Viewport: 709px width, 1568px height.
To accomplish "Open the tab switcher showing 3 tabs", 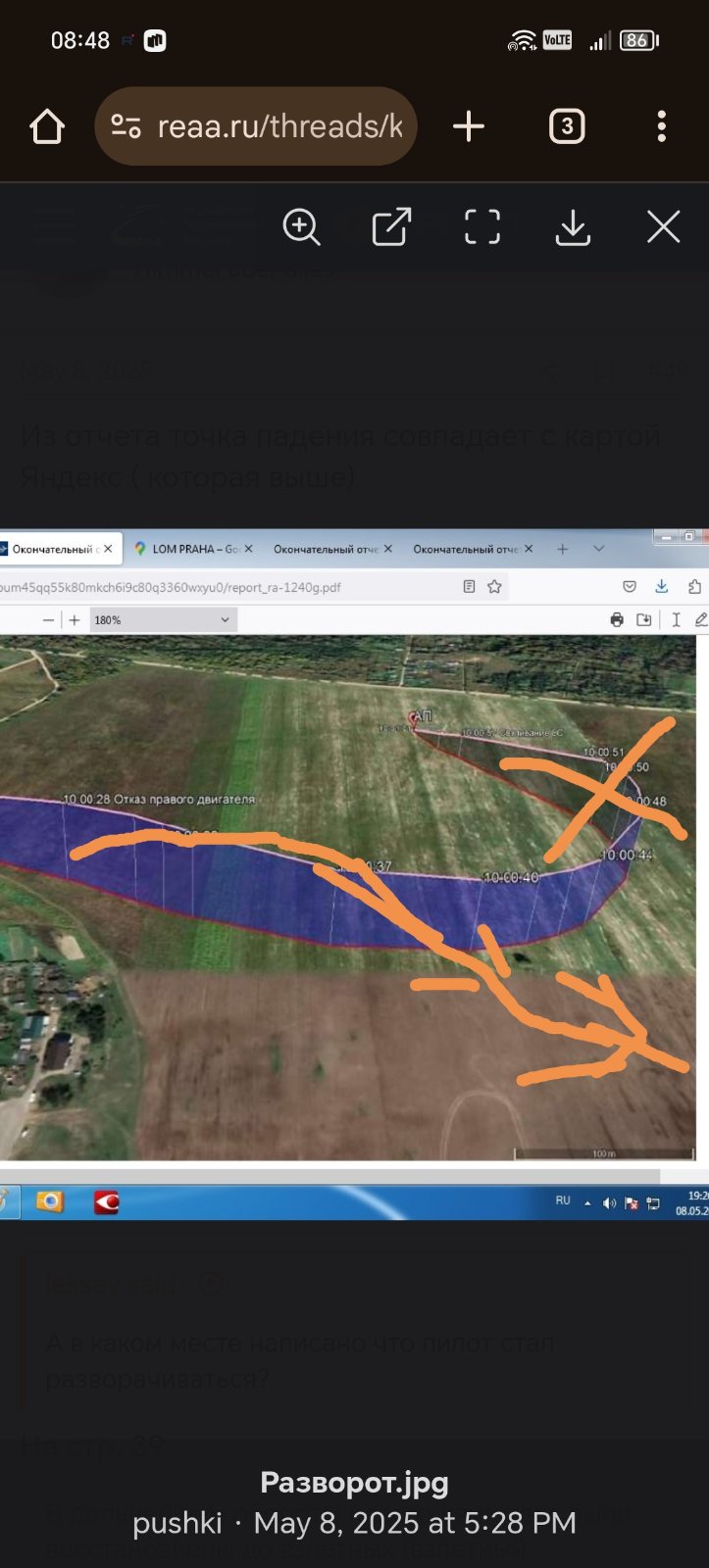I will [x=567, y=126].
